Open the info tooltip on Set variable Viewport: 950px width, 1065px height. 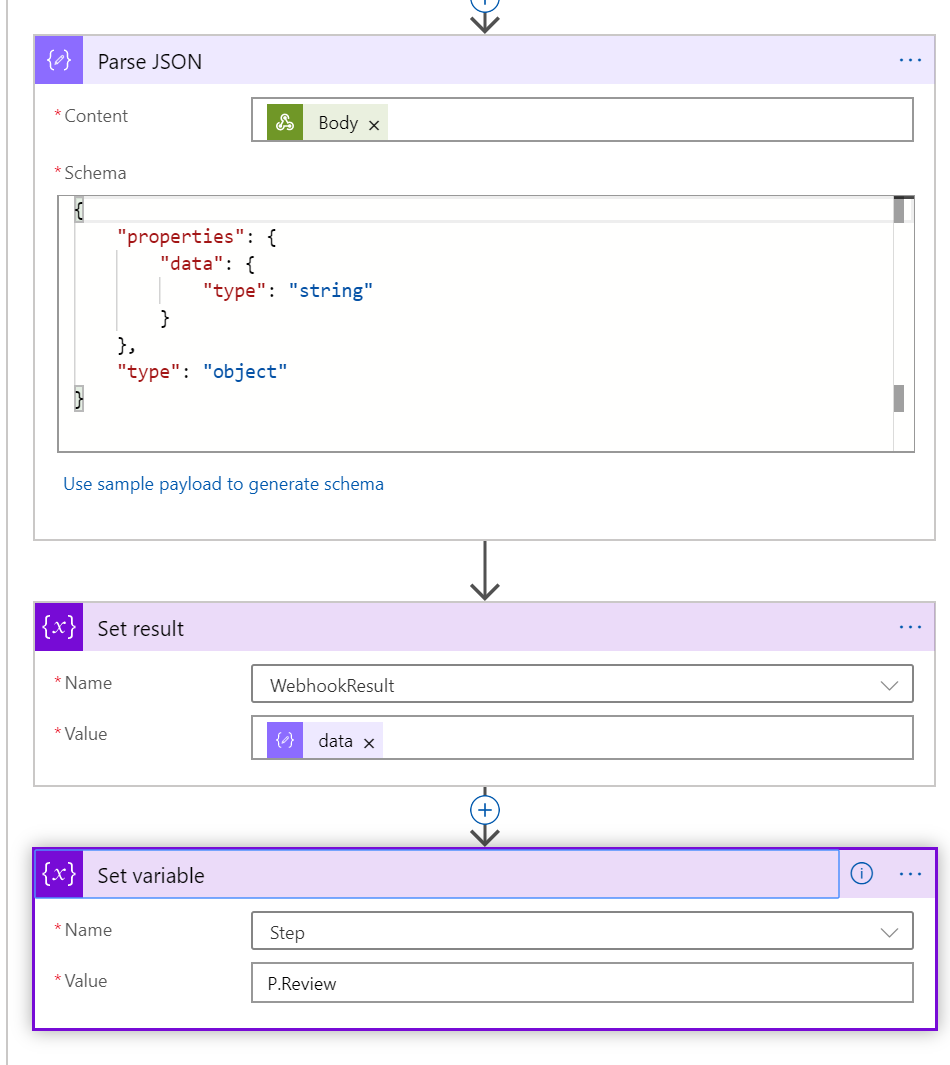[x=861, y=873]
